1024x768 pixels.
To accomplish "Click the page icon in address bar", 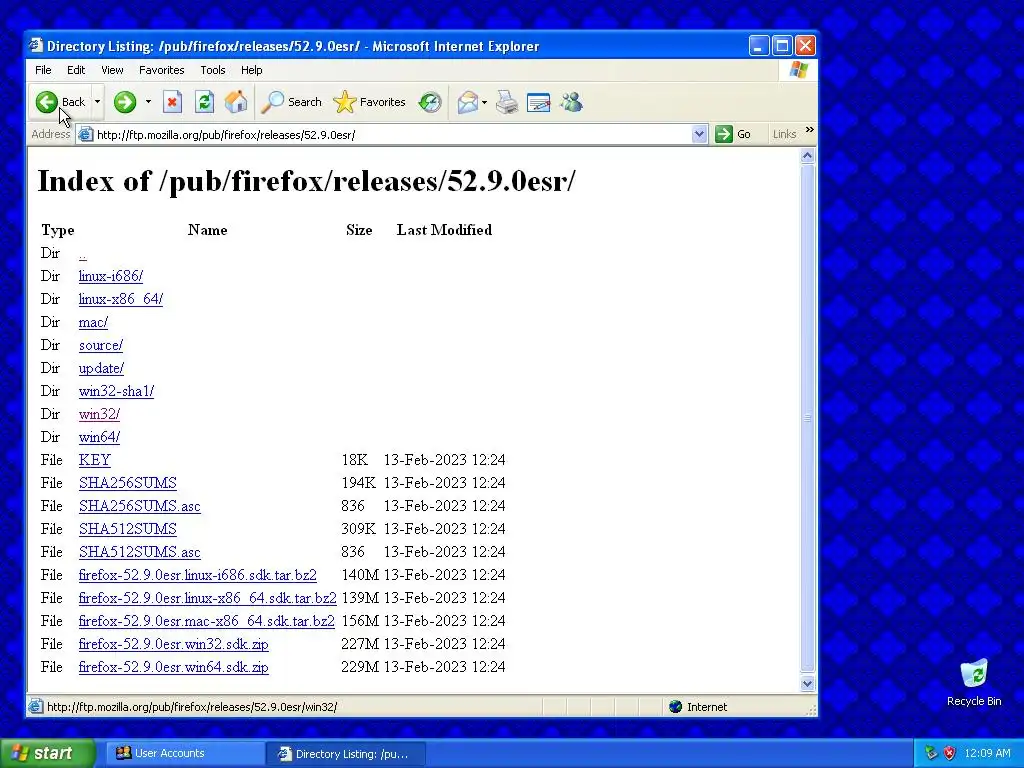I will [x=85, y=135].
